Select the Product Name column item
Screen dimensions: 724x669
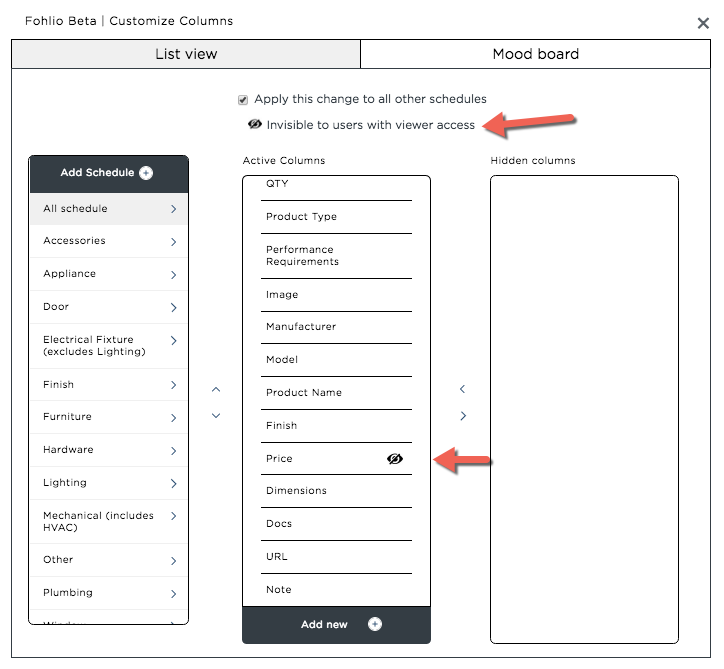tap(336, 392)
